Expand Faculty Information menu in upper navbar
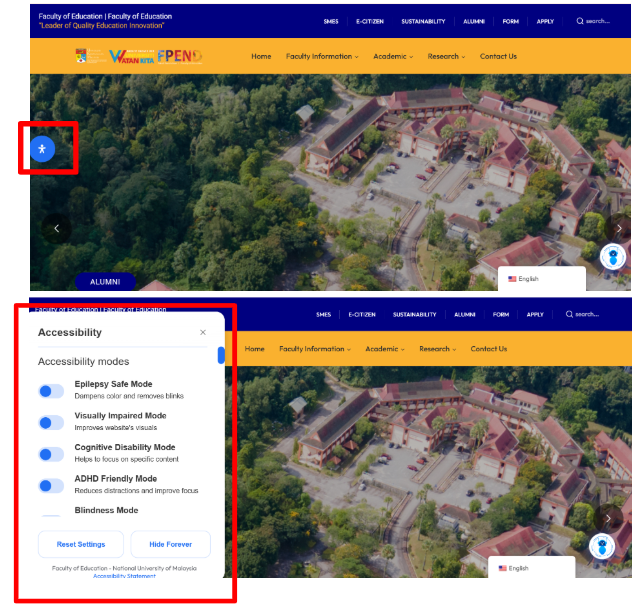Viewport: 634px width, 604px height. click(x=321, y=56)
